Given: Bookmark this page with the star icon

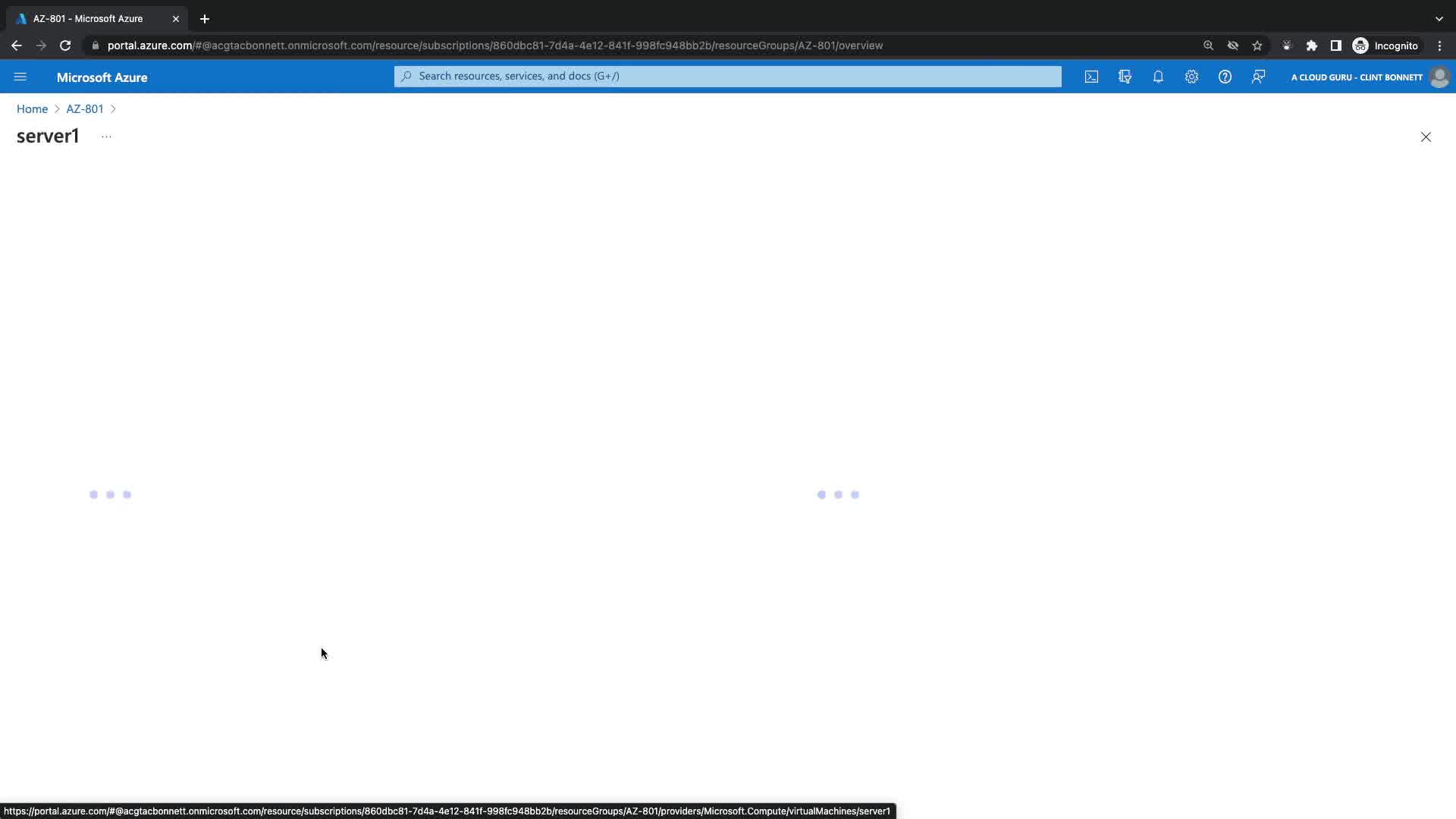Looking at the screenshot, I should 1257,45.
